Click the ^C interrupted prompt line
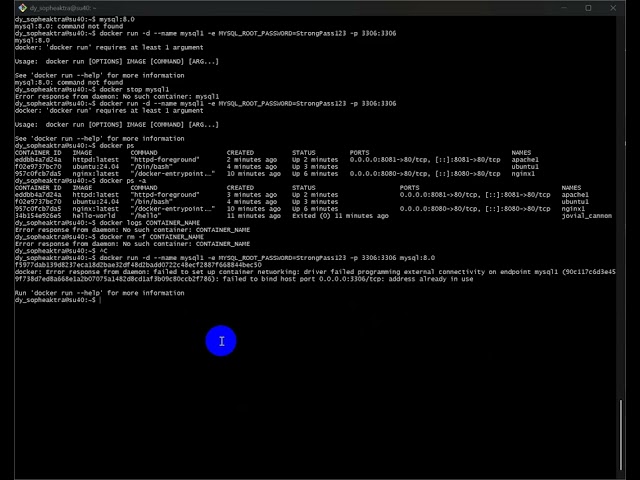640x480 pixels. [61, 251]
